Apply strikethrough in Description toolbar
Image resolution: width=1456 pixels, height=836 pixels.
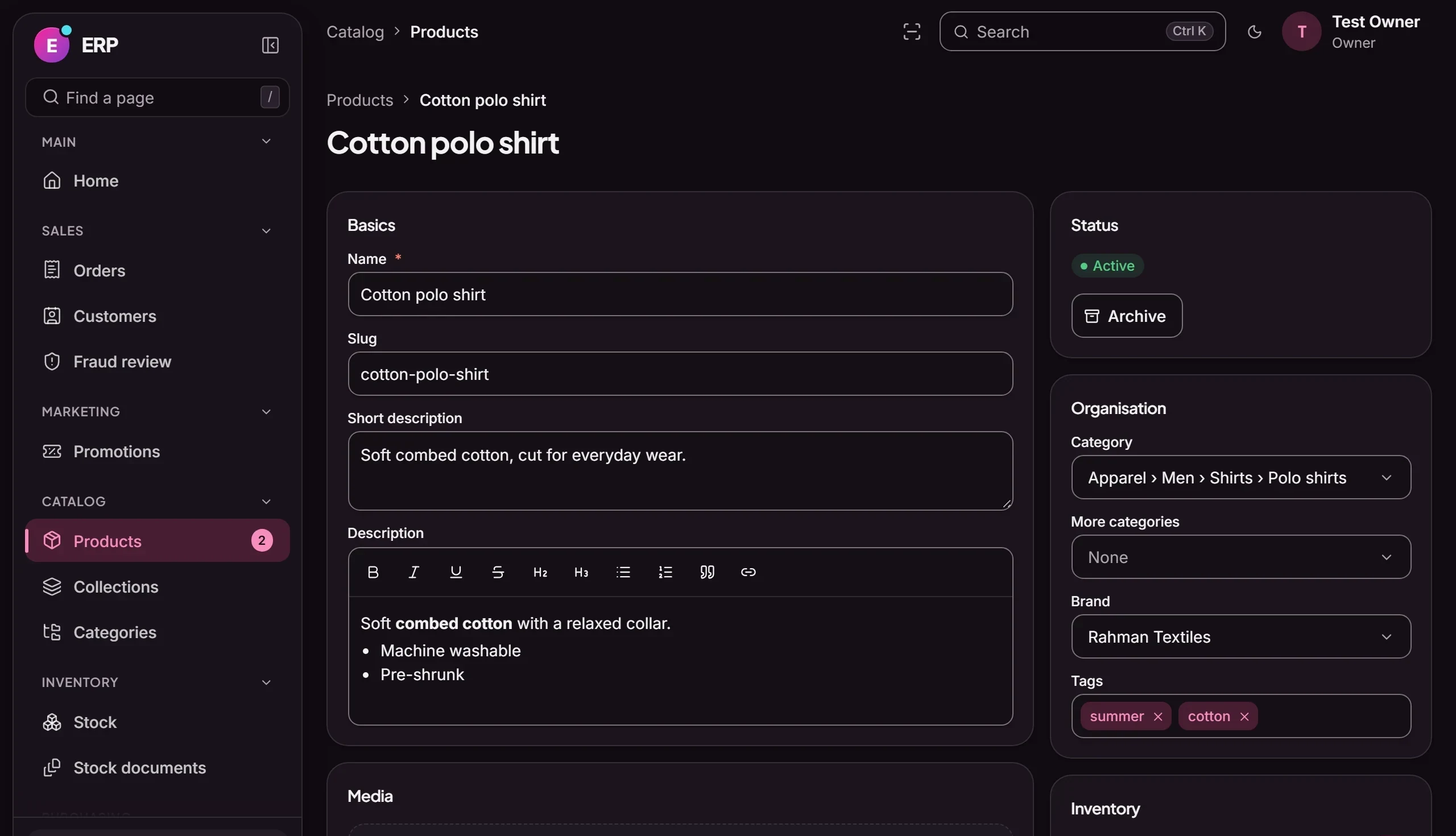click(498, 572)
